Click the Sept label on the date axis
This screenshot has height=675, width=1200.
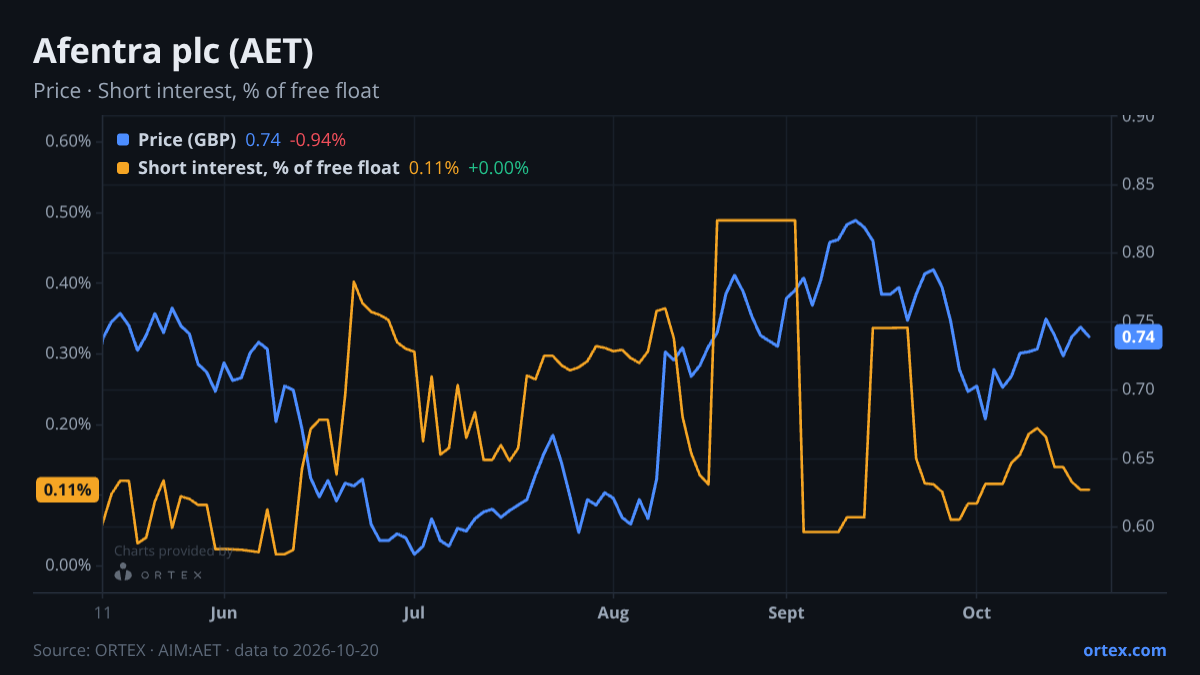click(787, 613)
